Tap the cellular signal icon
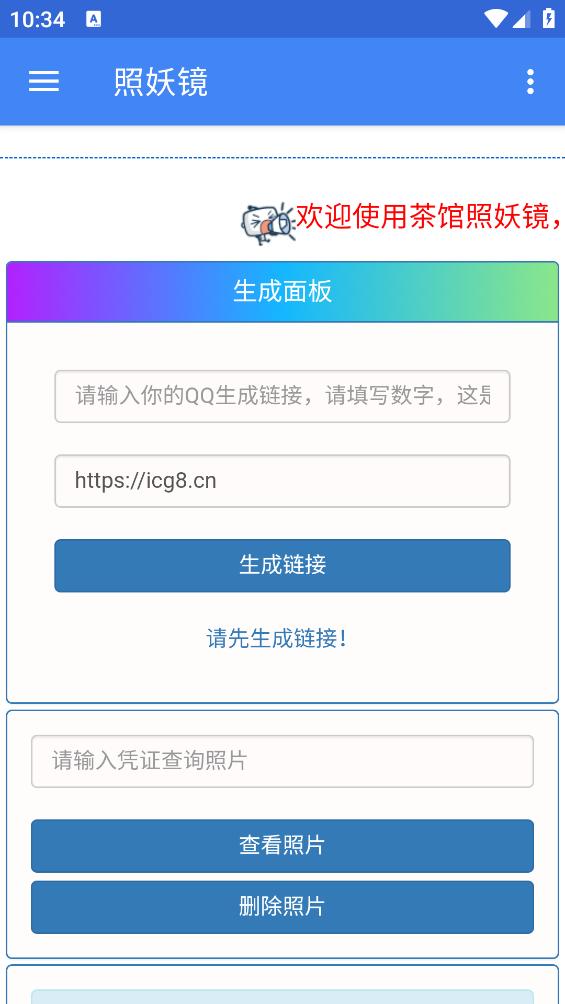Viewport: 565px width, 1004px height. [x=521, y=19]
